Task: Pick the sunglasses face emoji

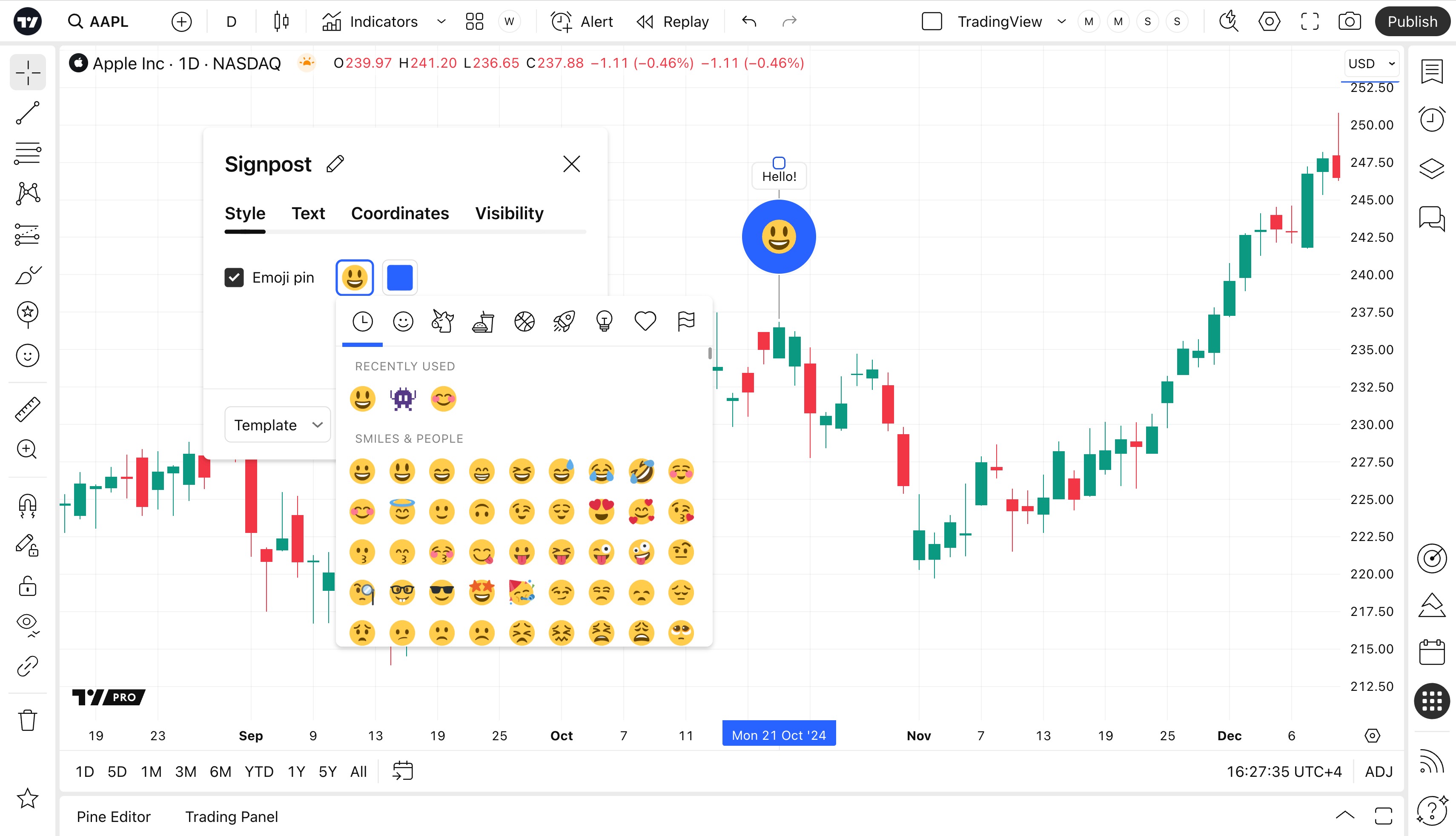Action: coord(441,592)
